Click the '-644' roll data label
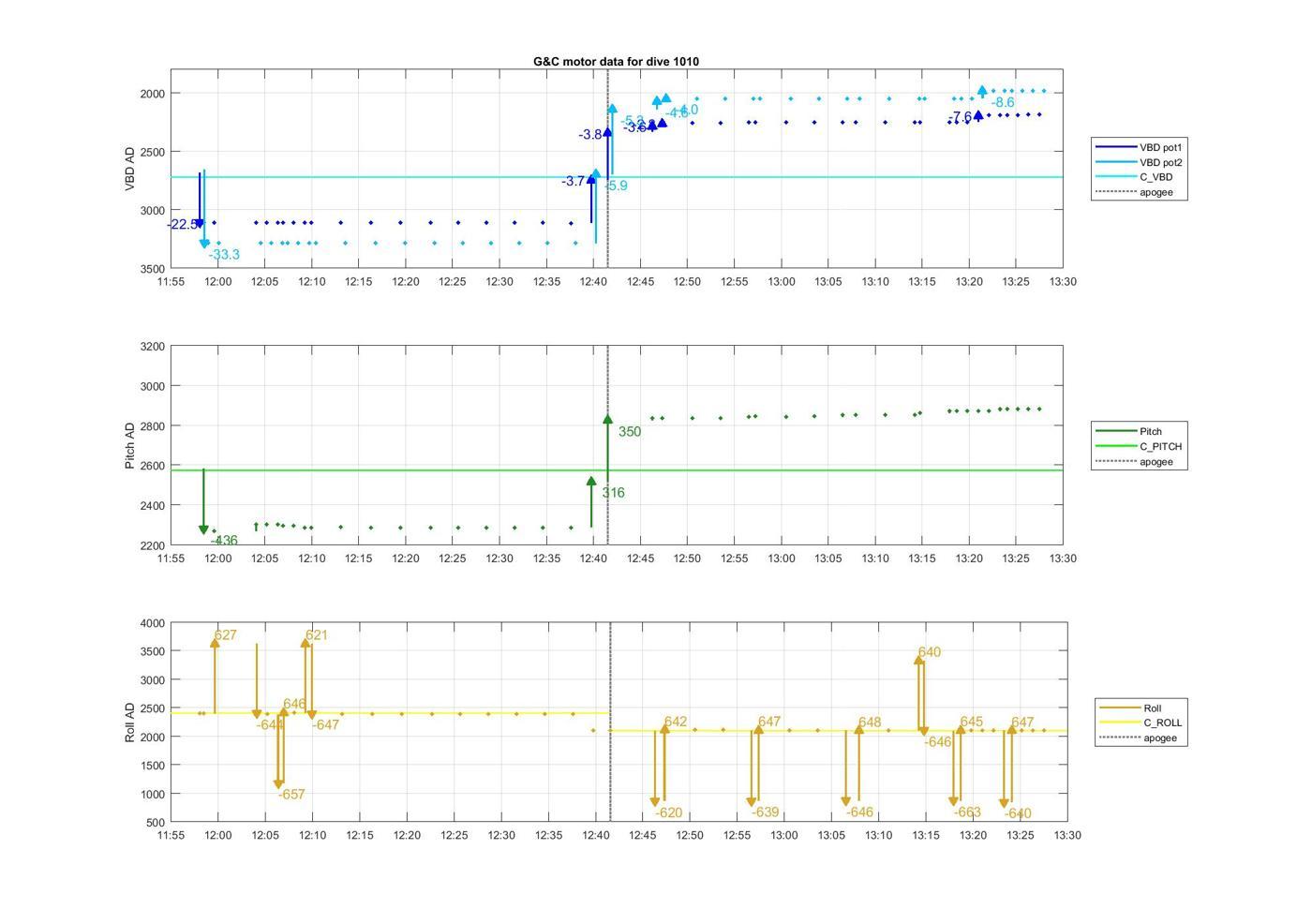Screen dimensions: 1312x924 click(270, 725)
